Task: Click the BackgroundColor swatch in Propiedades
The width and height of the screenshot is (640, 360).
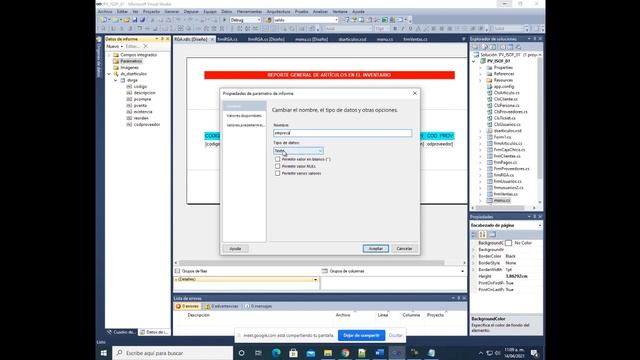Action: coord(508,243)
